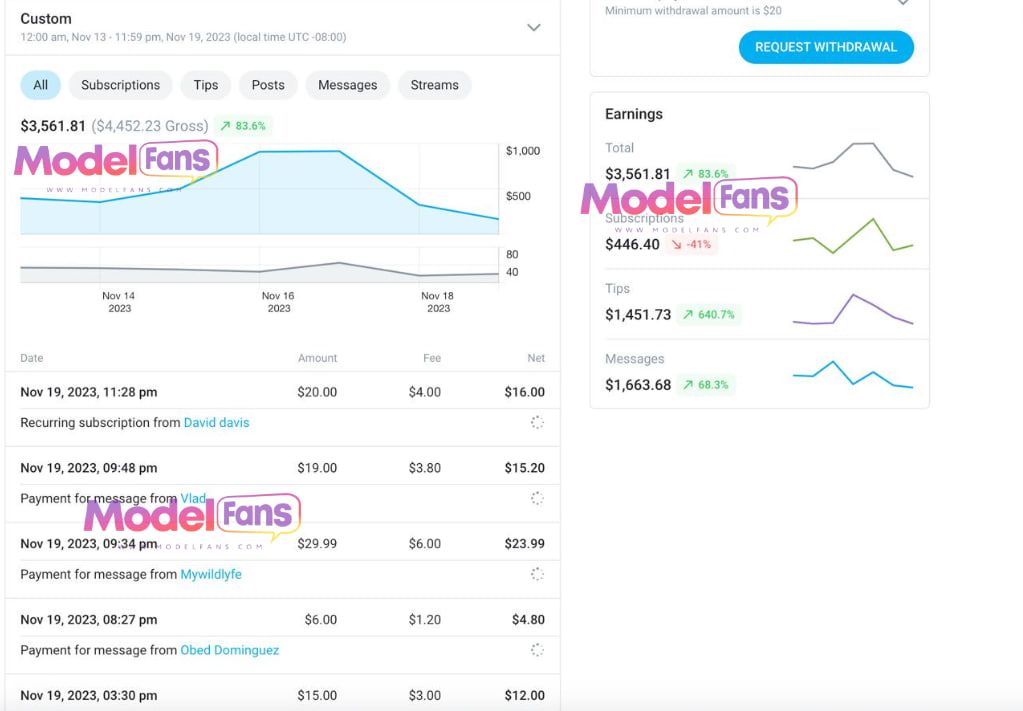Viewport: 1023px width, 711px height.
Task: Click the -41% Subscriptions trend badge
Action: (x=692, y=245)
